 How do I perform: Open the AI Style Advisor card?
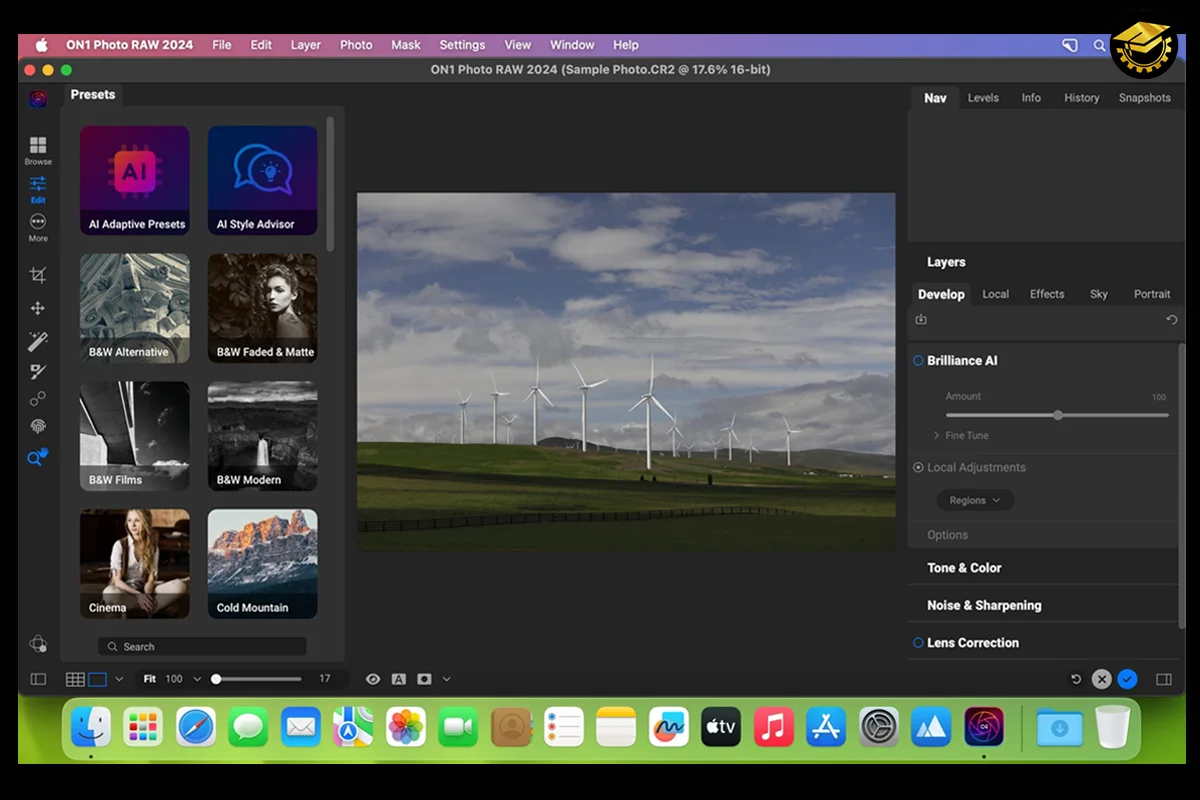[263, 180]
